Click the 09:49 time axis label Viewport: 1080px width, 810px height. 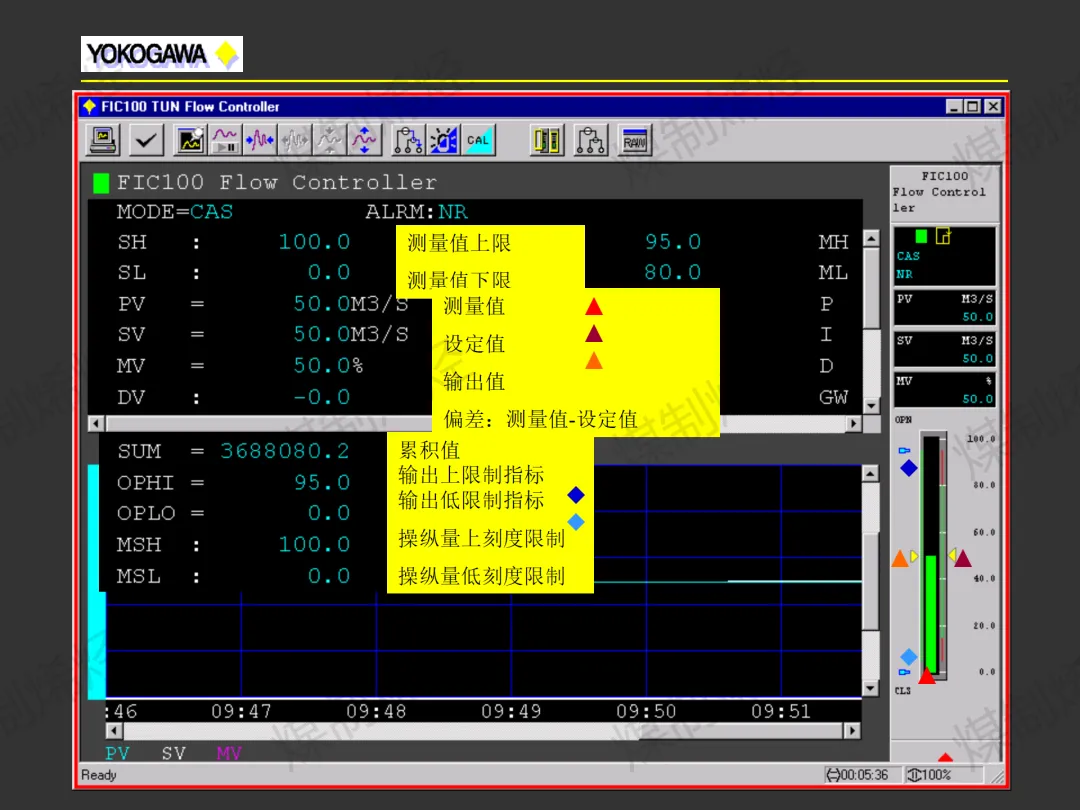tap(511, 712)
